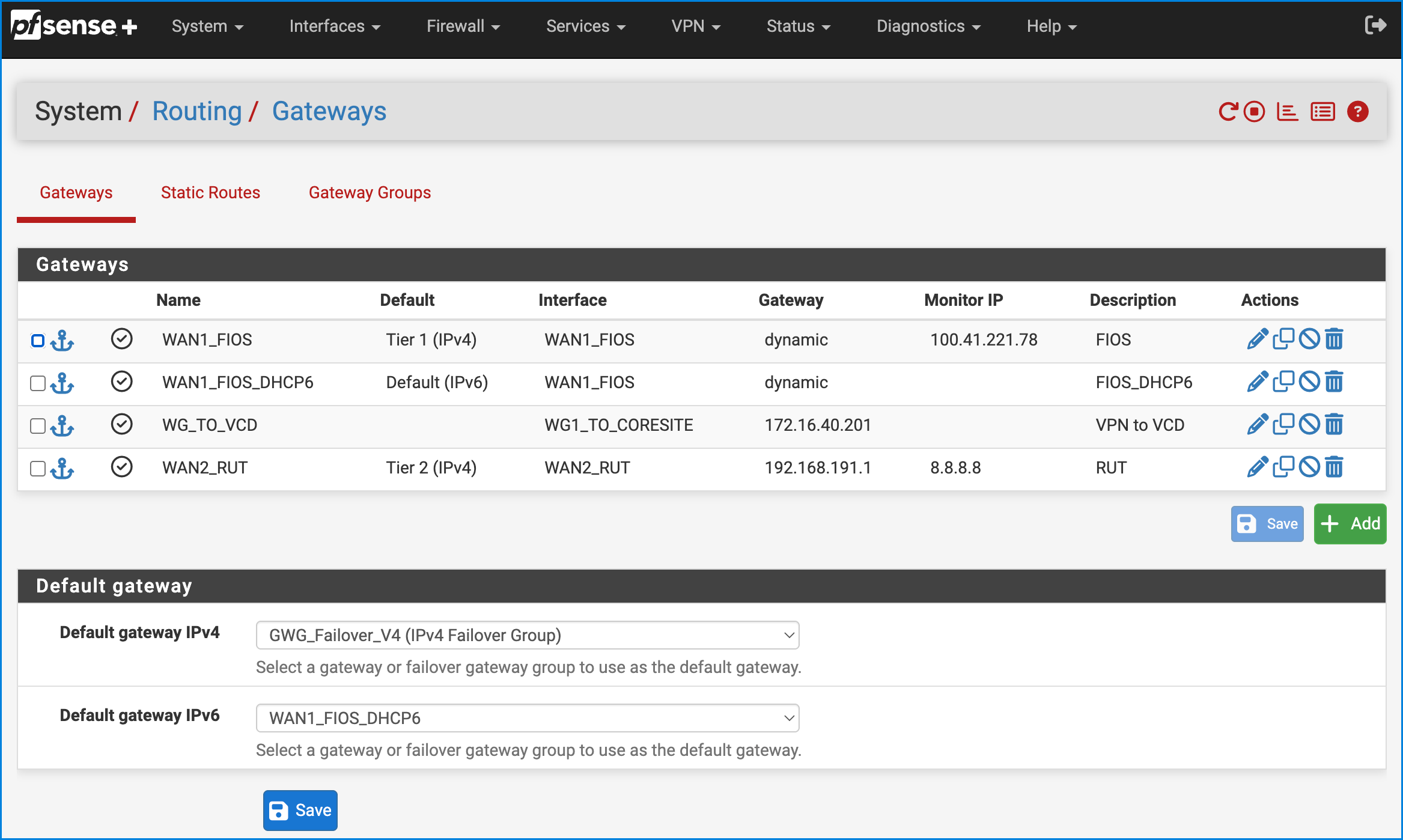Delete the WAN1_FIOS_DHCP6 gateway with trash icon
The image size is (1403, 840).
1334,382
